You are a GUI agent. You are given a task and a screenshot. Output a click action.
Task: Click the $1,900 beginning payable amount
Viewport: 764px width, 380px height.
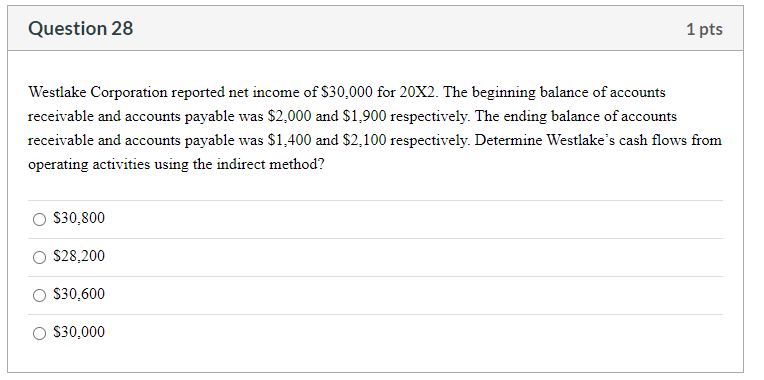365,117
